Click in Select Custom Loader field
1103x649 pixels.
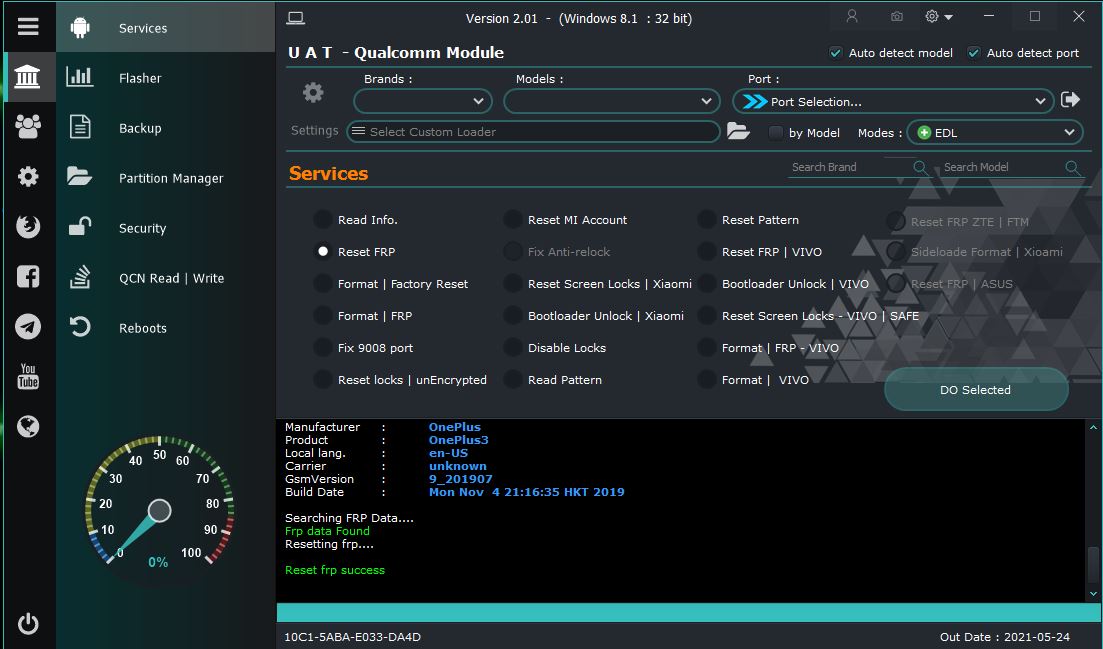[533, 131]
